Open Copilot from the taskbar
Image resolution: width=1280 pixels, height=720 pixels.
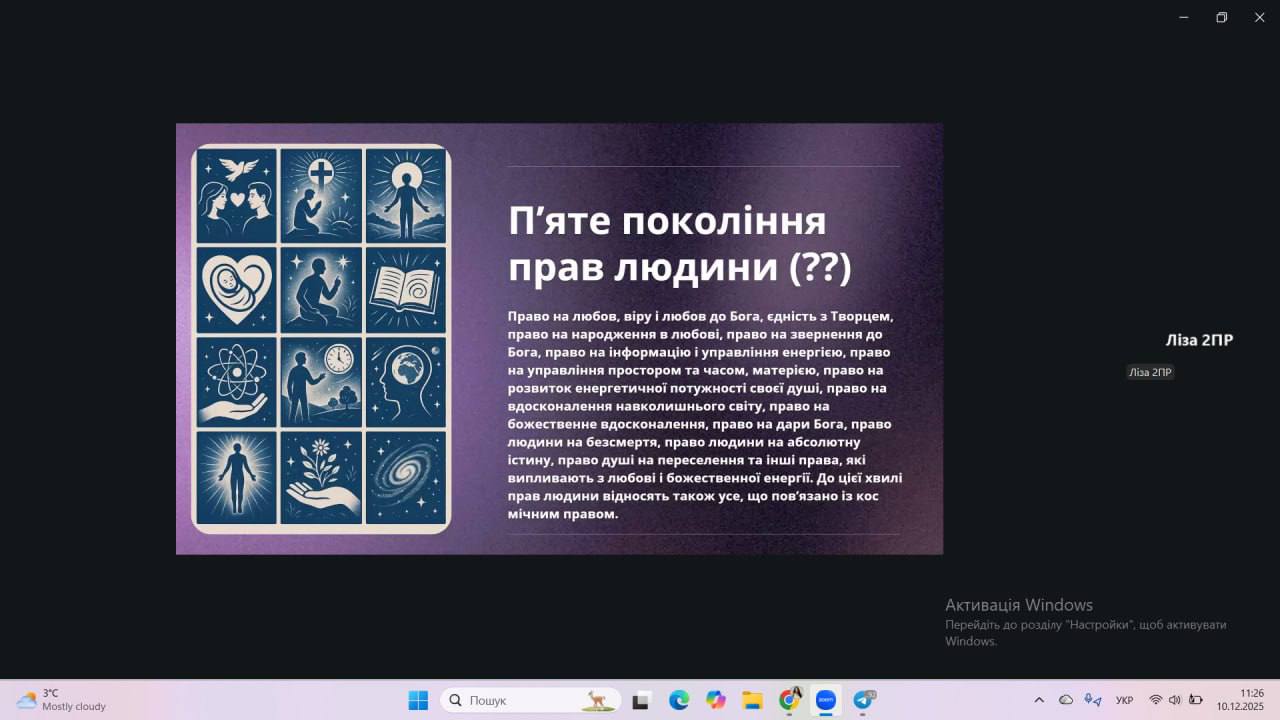click(x=716, y=700)
